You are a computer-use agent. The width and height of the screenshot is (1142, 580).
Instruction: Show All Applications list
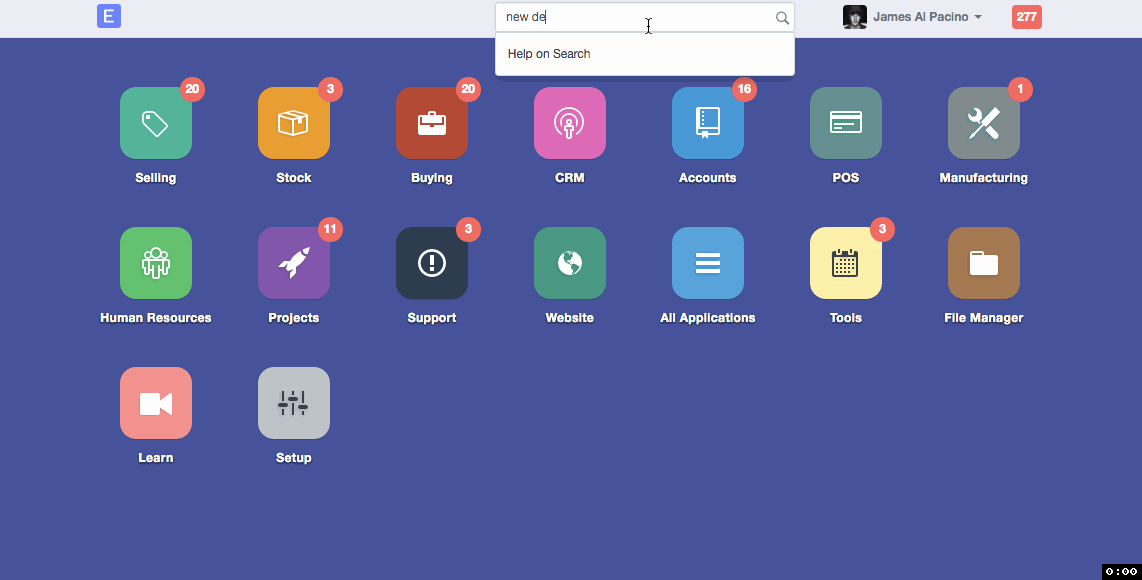[x=708, y=263]
